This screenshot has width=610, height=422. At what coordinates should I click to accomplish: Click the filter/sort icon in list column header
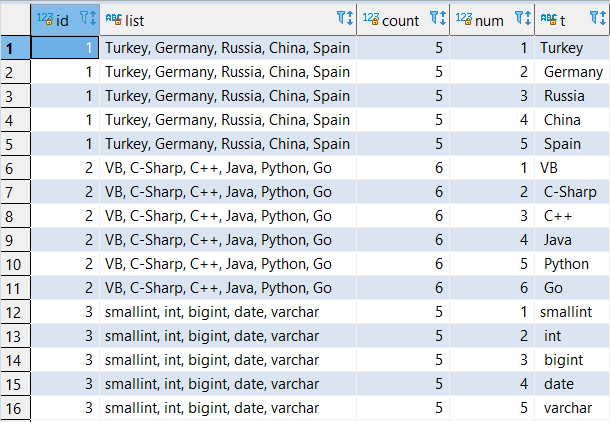point(345,18)
